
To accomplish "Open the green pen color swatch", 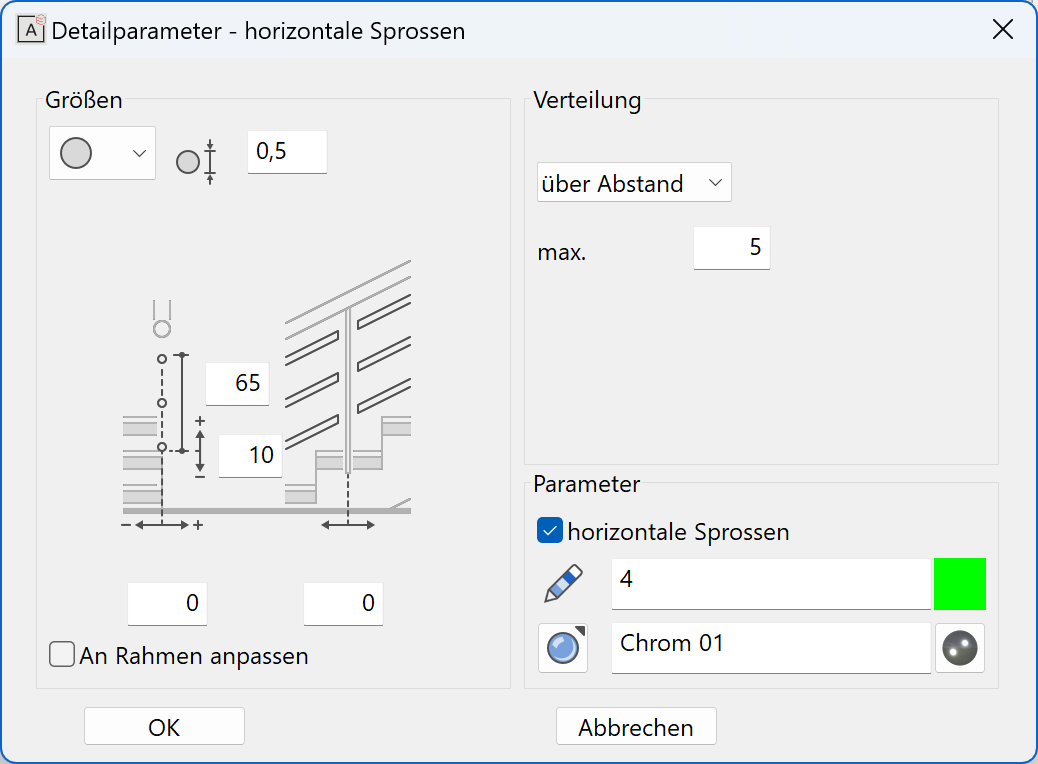I will (959, 583).
